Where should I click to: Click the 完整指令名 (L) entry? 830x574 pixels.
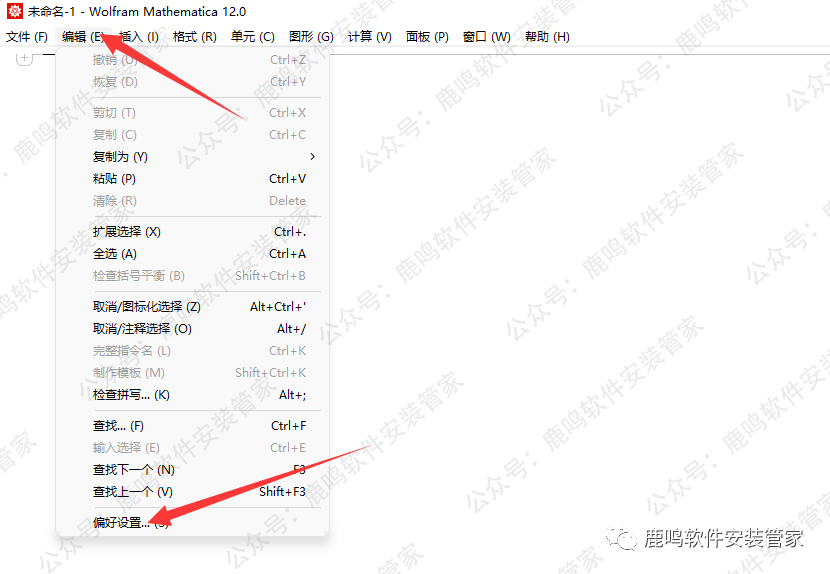click(x=193, y=351)
